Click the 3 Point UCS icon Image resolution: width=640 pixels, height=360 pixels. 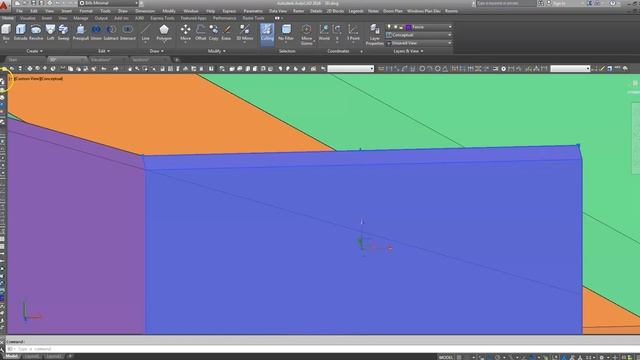(353, 32)
